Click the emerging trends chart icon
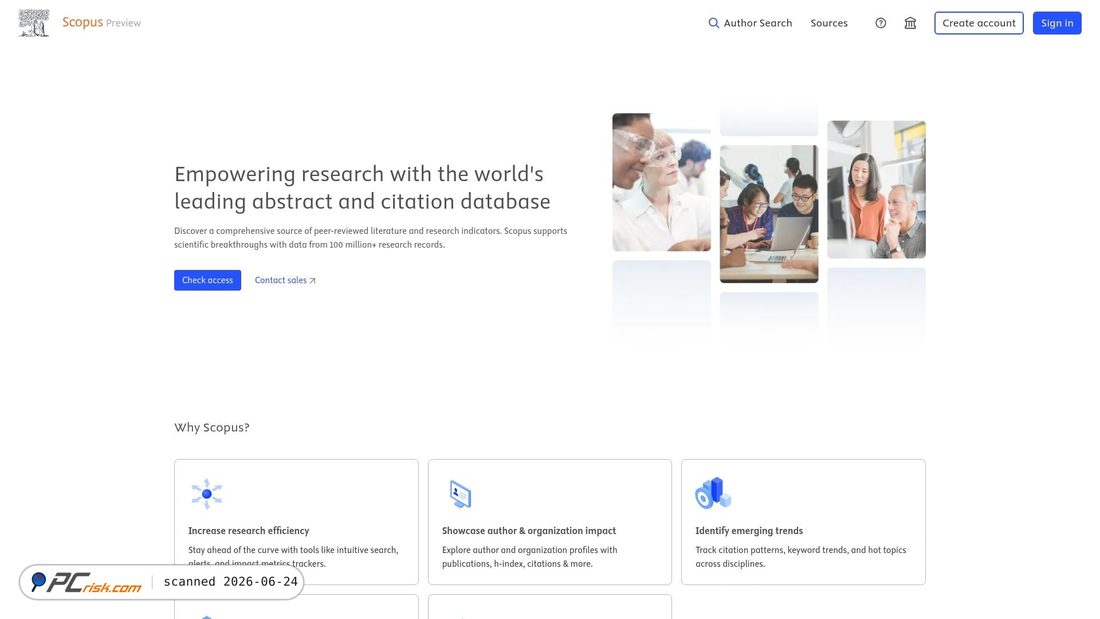Viewport: 1100px width, 619px height. pyautogui.click(x=713, y=493)
